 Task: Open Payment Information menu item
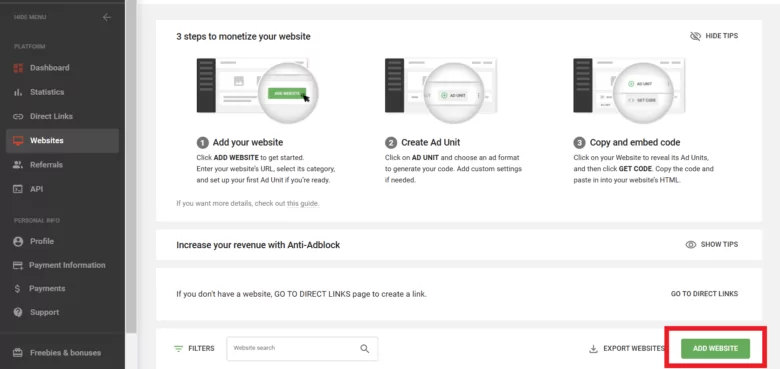tap(62, 266)
